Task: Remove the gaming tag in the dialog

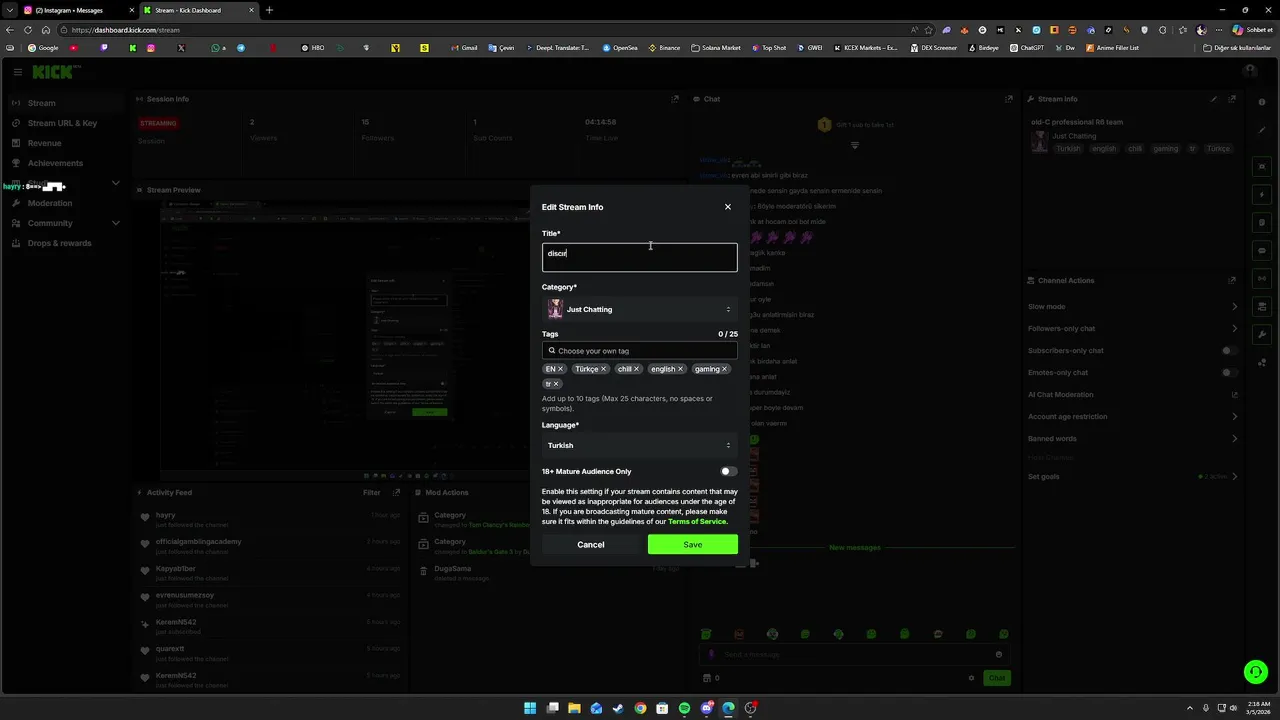Action: pos(724,369)
